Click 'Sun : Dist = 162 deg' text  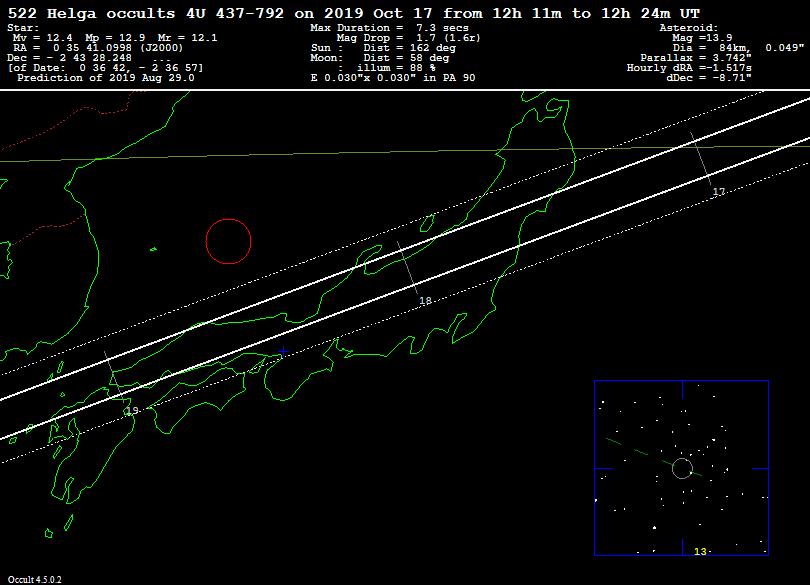pyautogui.click(x=383, y=48)
